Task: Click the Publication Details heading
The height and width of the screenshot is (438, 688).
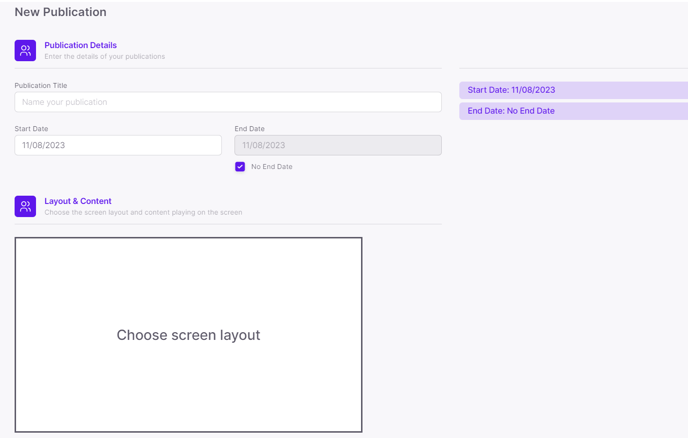Action: 80,45
